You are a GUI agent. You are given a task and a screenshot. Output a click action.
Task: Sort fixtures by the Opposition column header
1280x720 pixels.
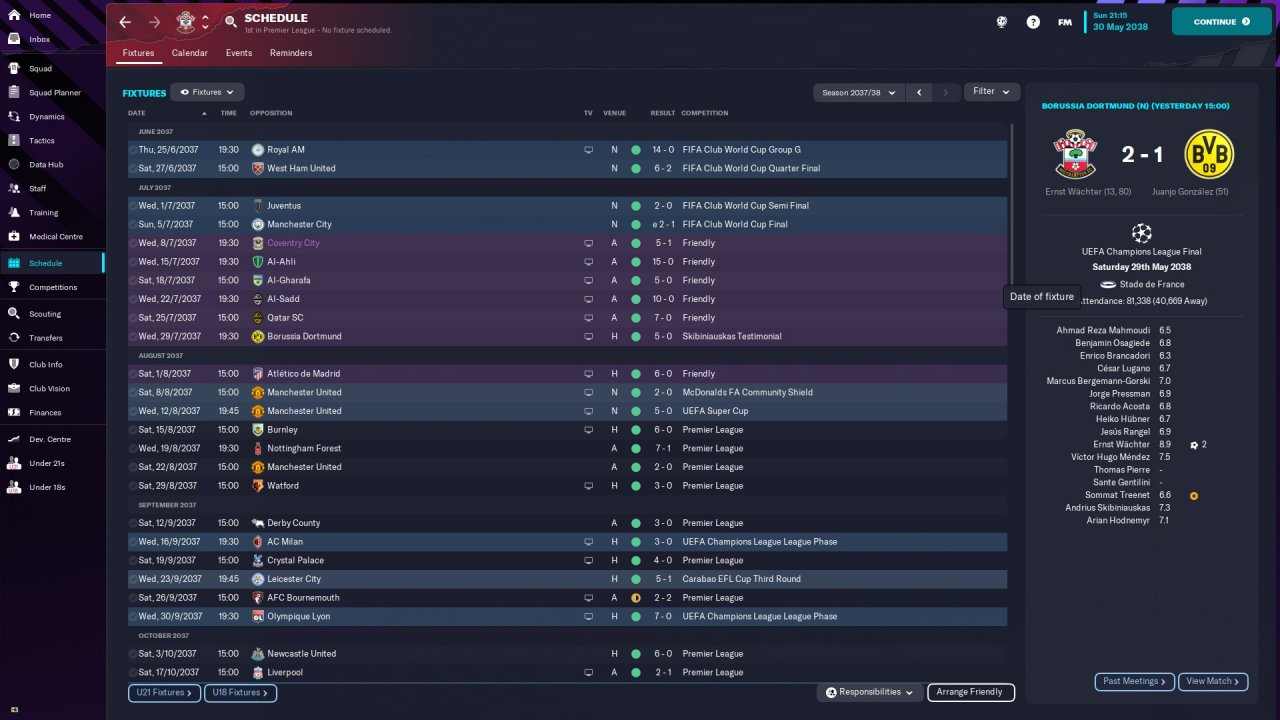coord(272,113)
